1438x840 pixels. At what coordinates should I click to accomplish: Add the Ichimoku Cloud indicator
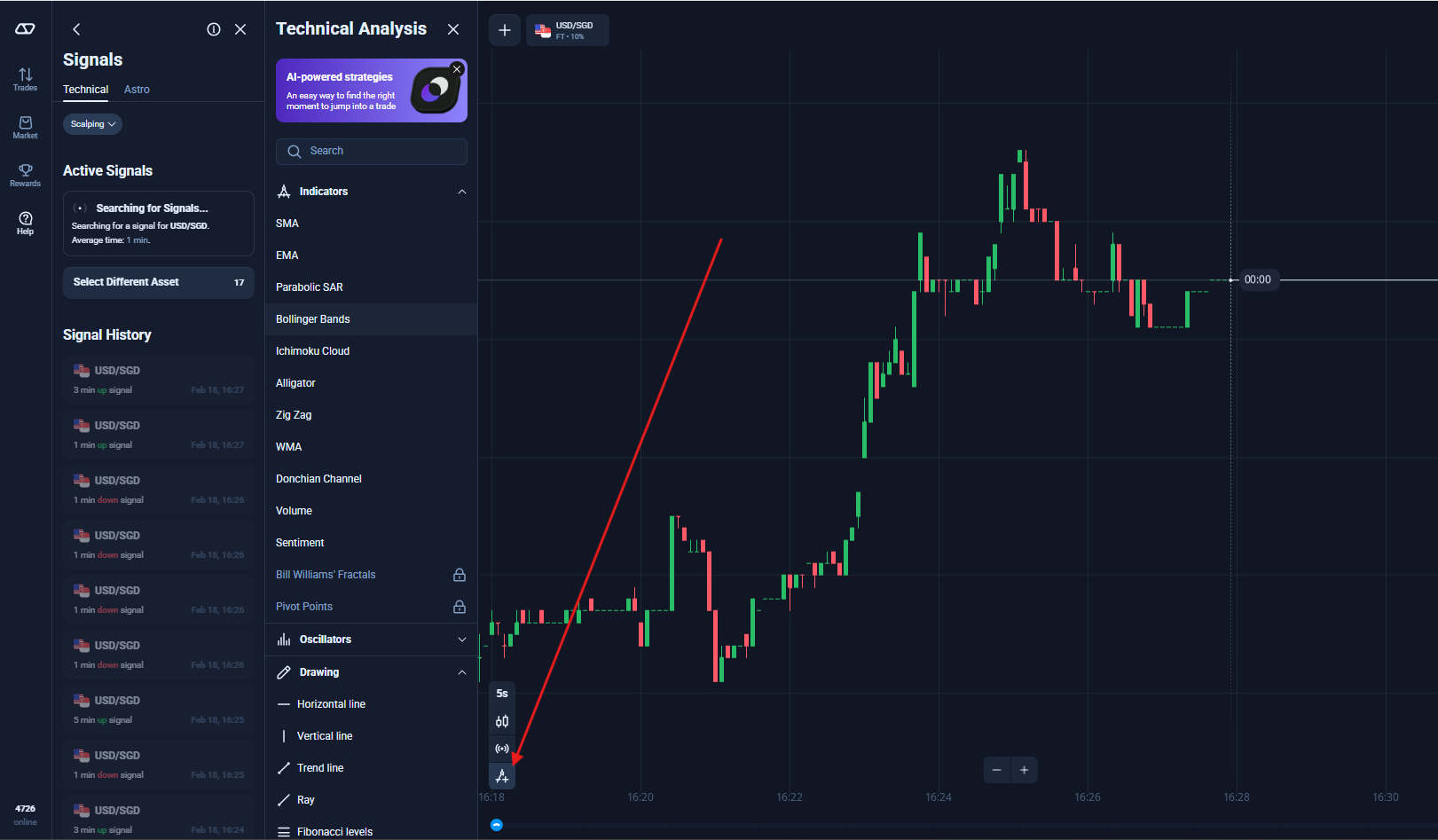coord(371,351)
